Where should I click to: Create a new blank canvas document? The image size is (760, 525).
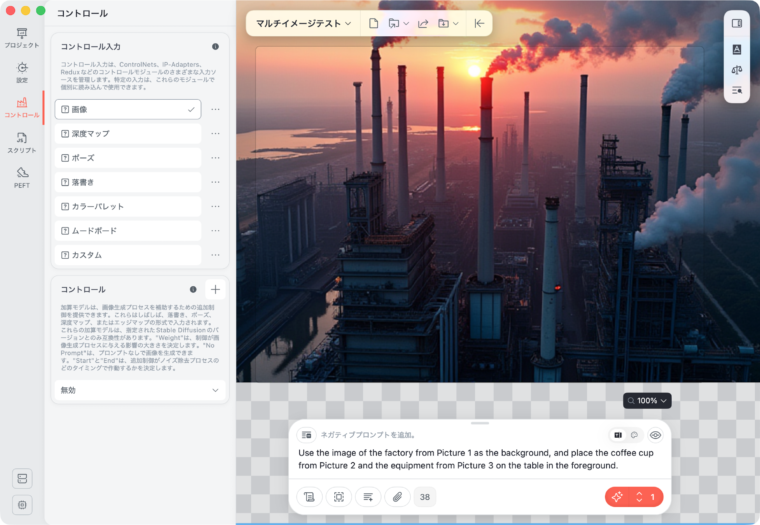point(373,23)
